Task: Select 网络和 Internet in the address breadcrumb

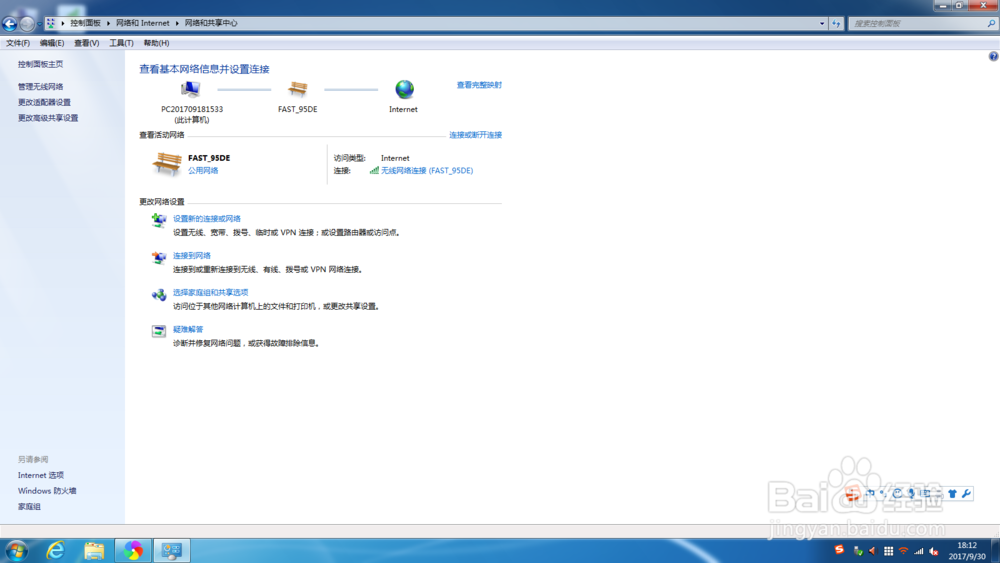Action: point(143,23)
